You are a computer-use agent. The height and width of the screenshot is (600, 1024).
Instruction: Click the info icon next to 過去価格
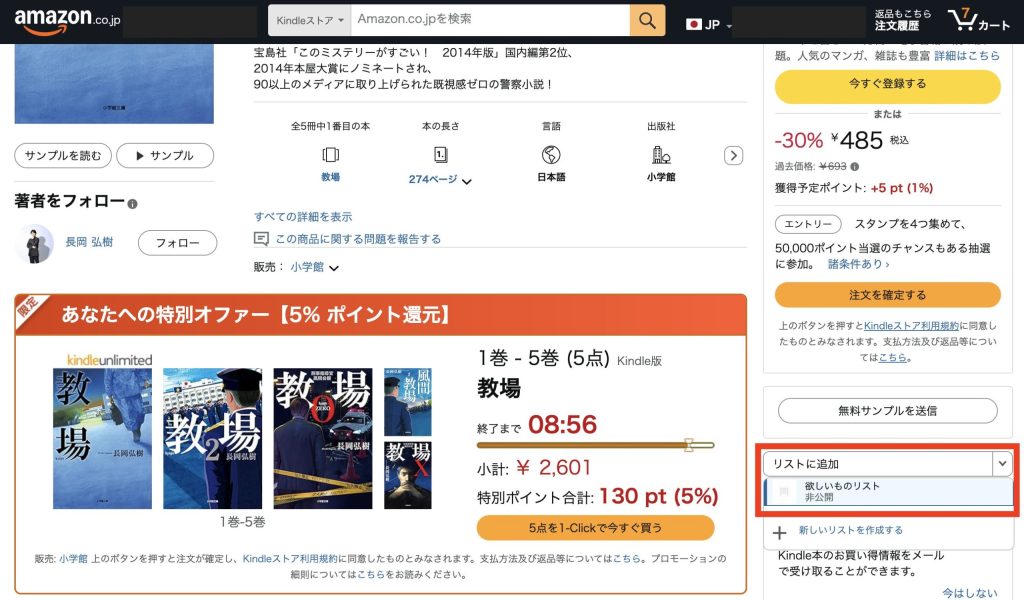click(x=855, y=166)
